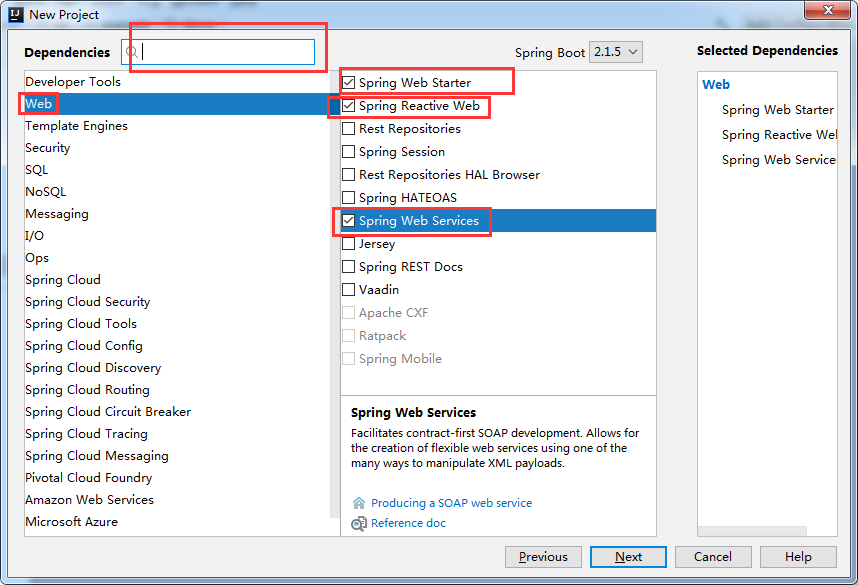Open the Spring Boot version dropdown
Viewport: 858px width, 585px height.
(x=616, y=52)
